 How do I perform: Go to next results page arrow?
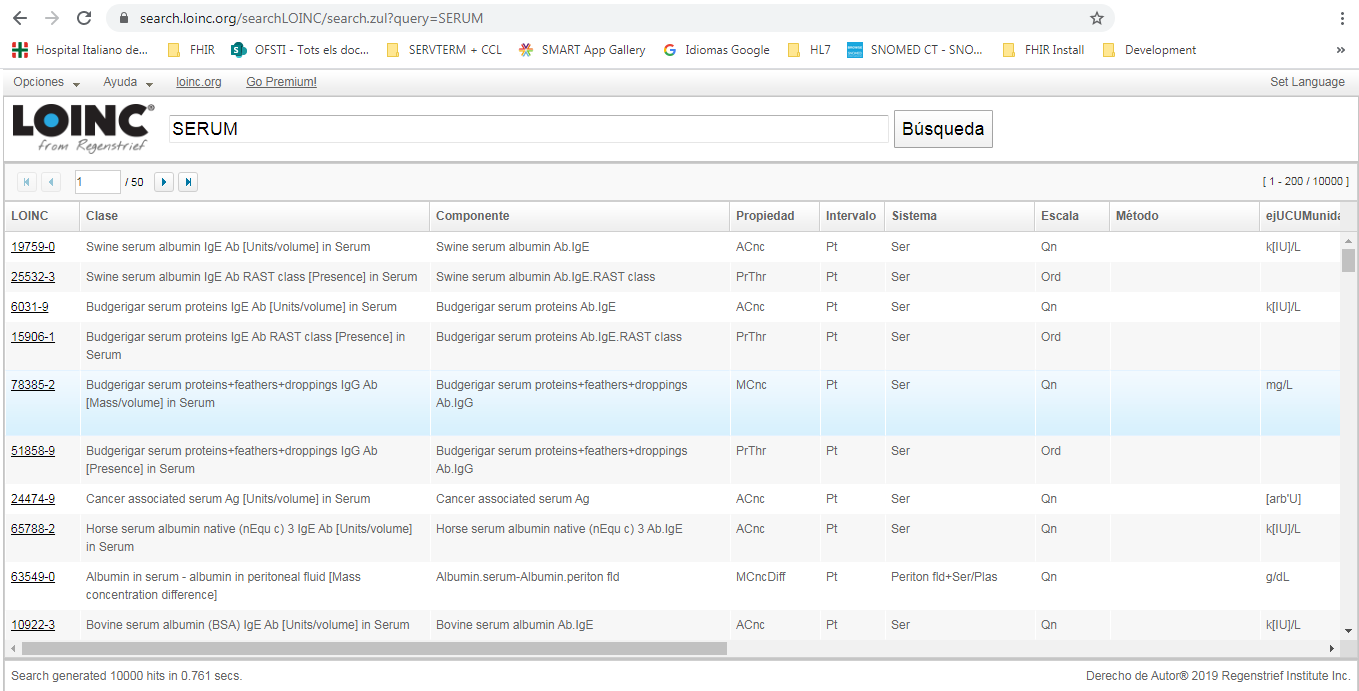[x=163, y=182]
